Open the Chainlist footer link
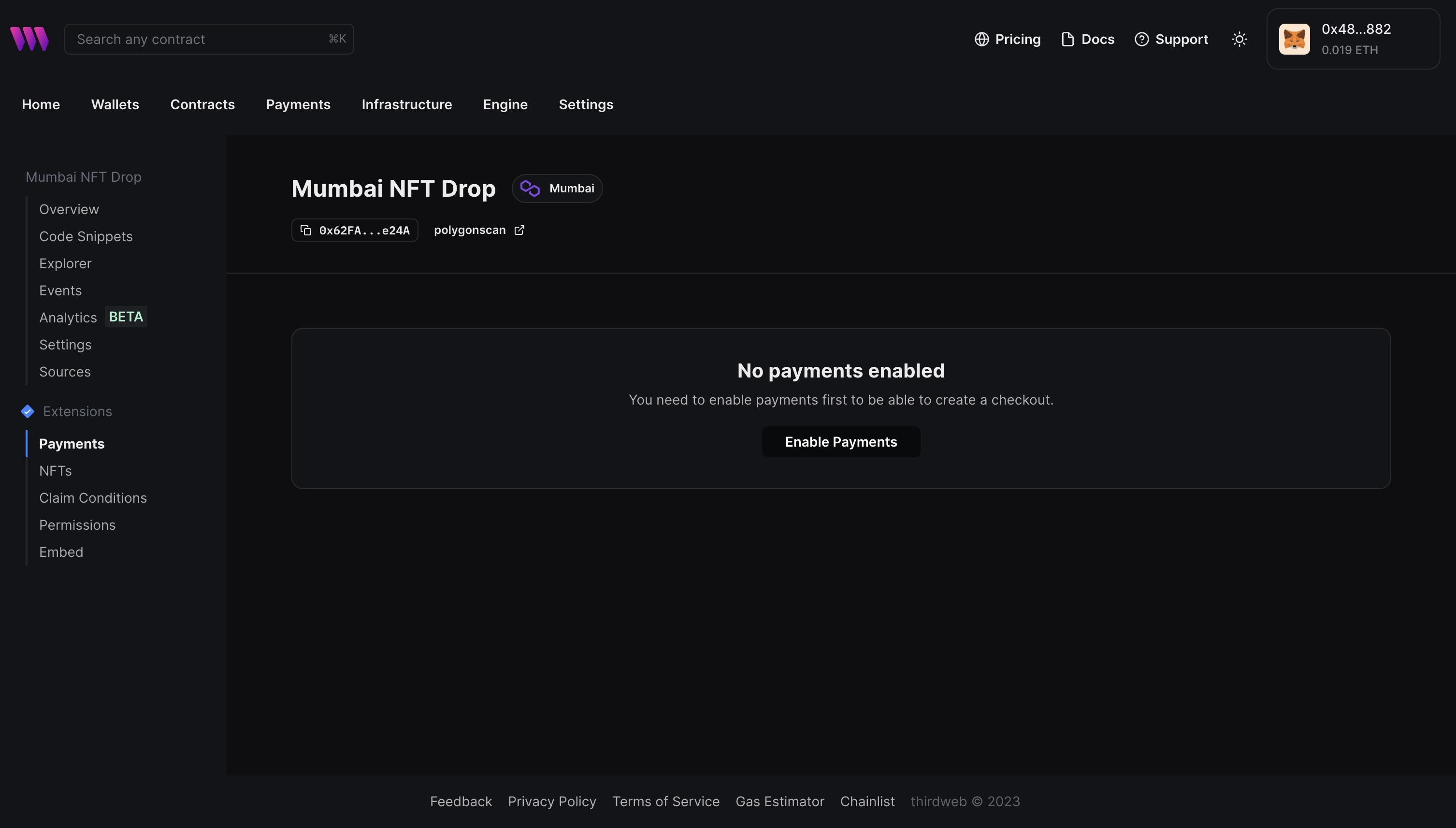1456x828 pixels. 867,801
